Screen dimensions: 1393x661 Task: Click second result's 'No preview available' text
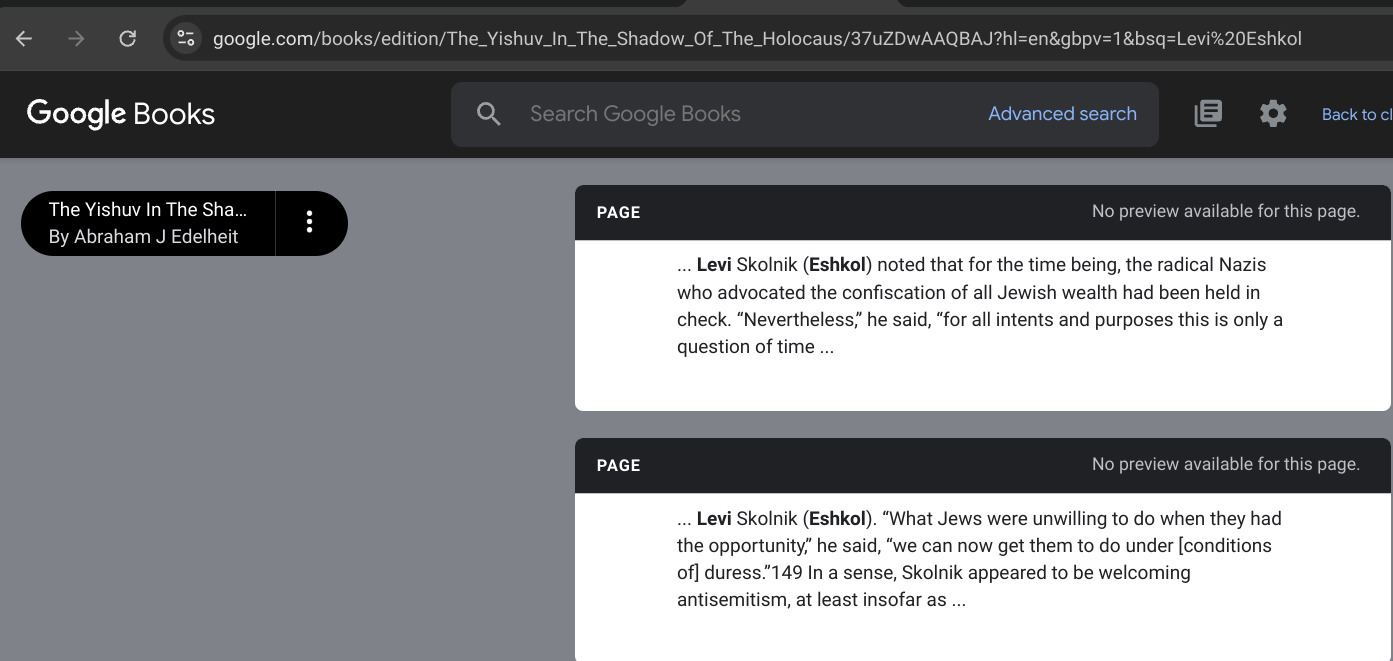pyautogui.click(x=1225, y=464)
